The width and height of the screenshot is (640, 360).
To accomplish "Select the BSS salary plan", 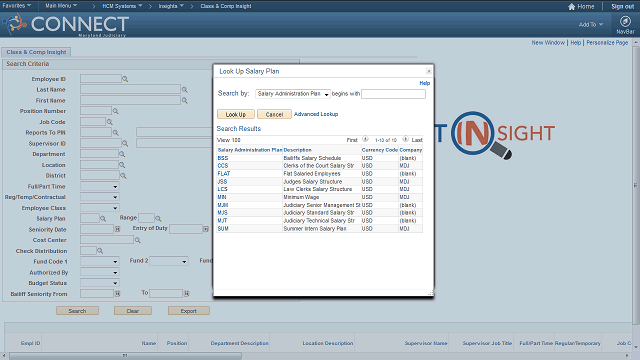I will point(223,158).
